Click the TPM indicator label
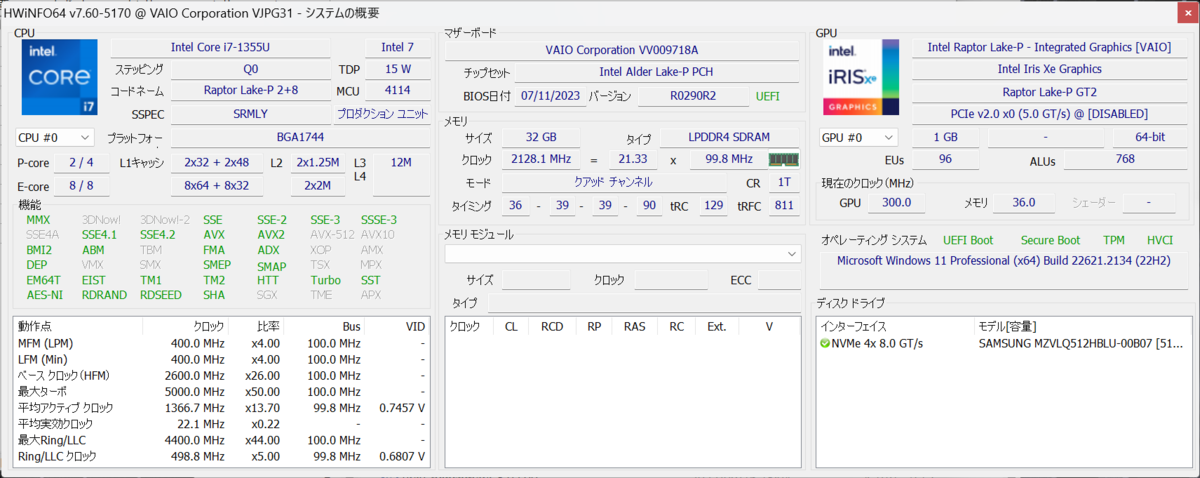 1113,240
